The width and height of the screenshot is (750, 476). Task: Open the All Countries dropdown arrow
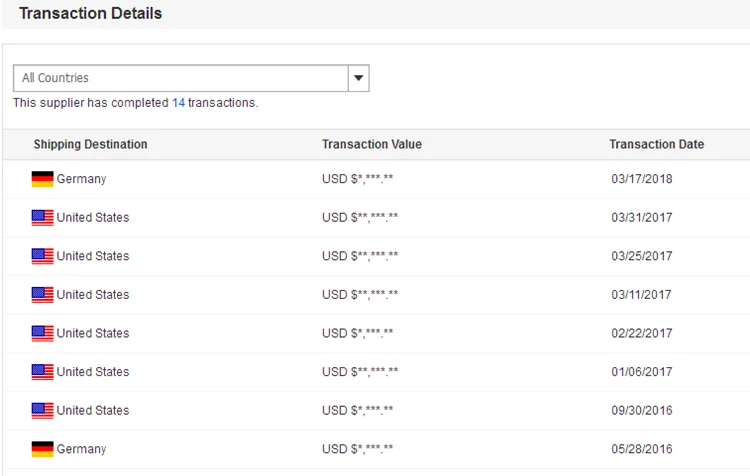(x=358, y=78)
